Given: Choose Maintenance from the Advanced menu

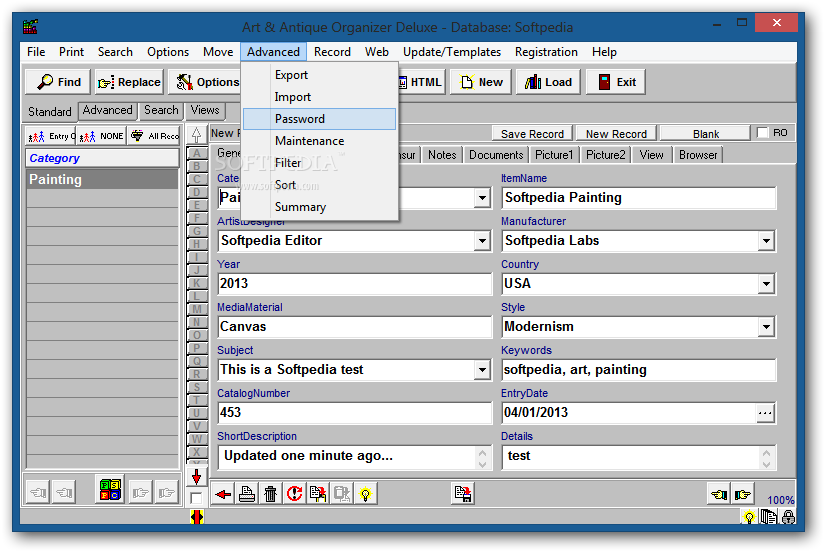Looking at the screenshot, I should 319,141.
